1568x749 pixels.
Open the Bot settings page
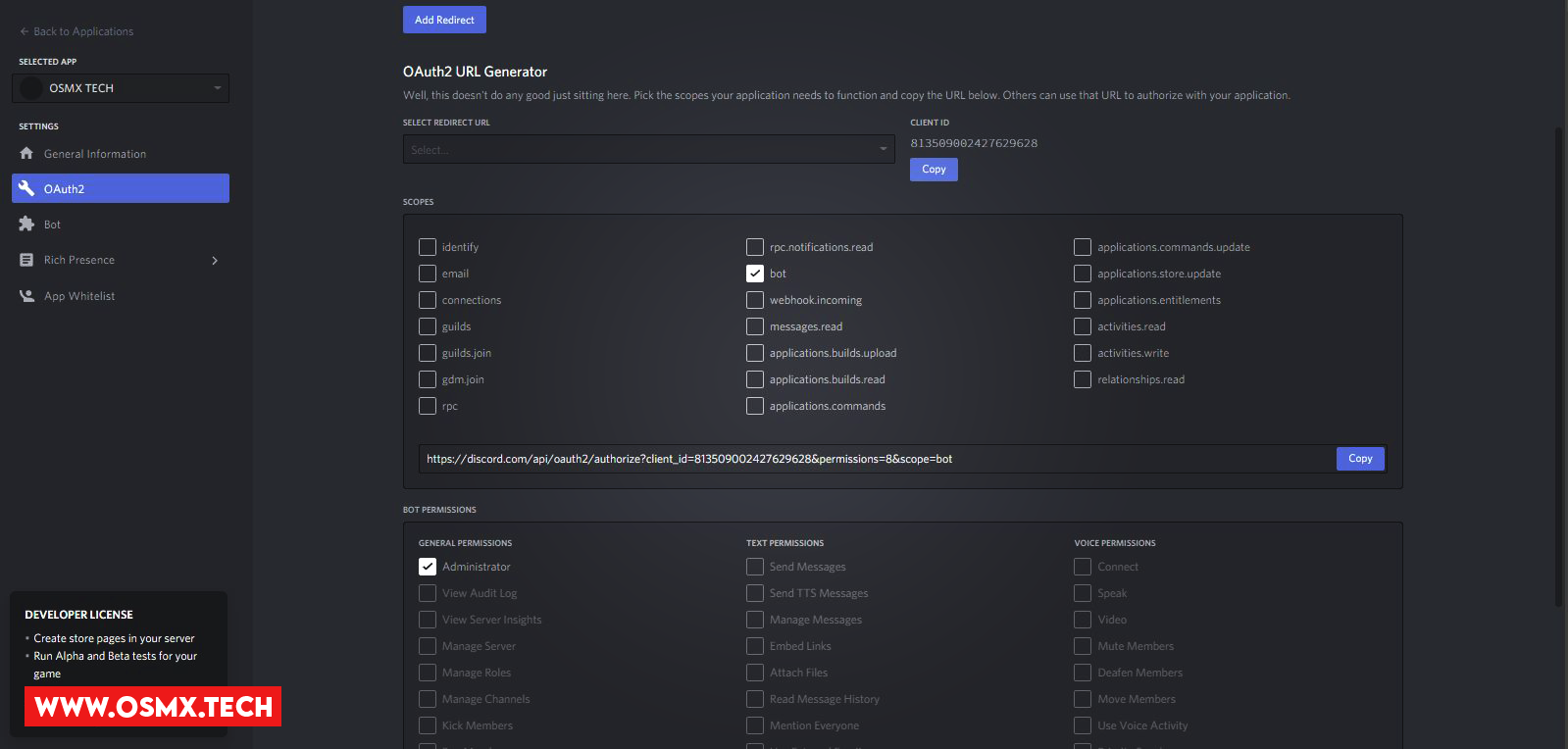121,224
